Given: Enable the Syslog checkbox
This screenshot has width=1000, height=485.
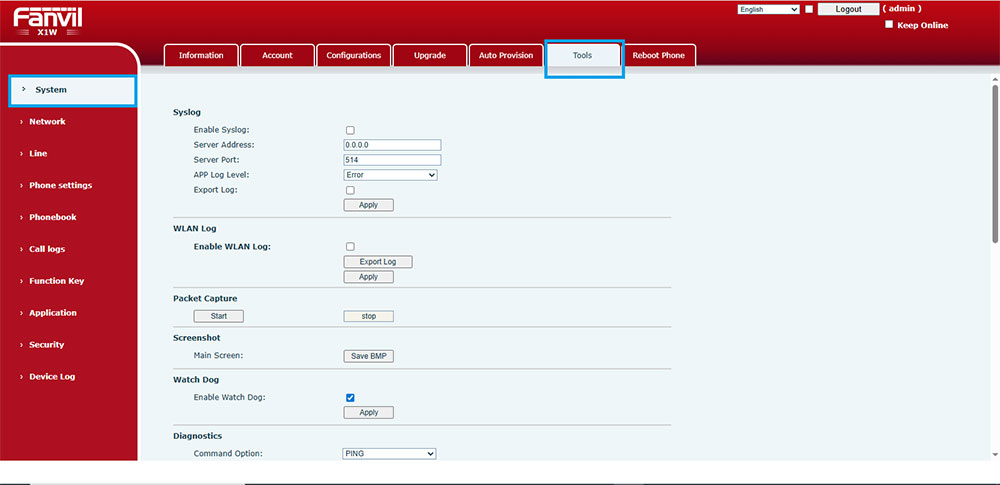Looking at the screenshot, I should tap(350, 130).
